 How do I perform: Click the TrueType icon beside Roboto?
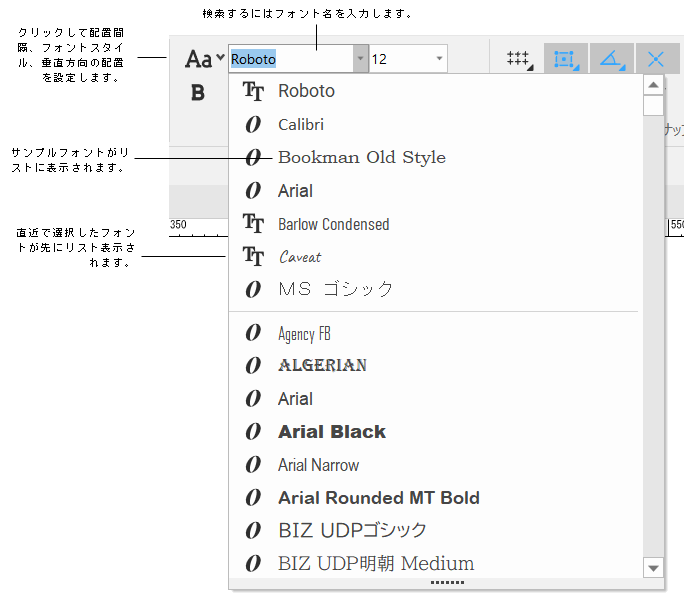pos(254,91)
